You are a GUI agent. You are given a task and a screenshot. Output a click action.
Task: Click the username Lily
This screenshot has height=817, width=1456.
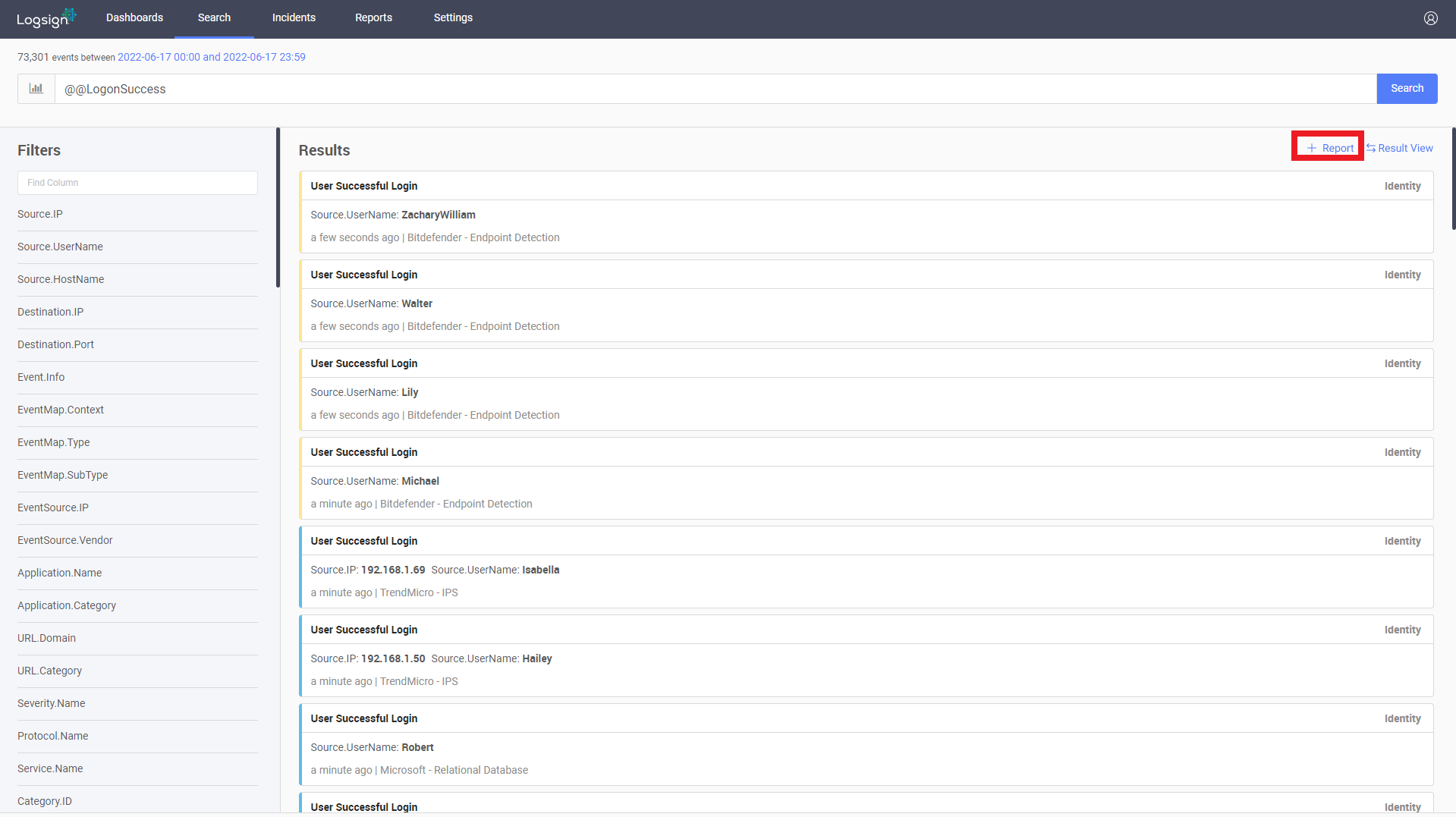tap(410, 392)
